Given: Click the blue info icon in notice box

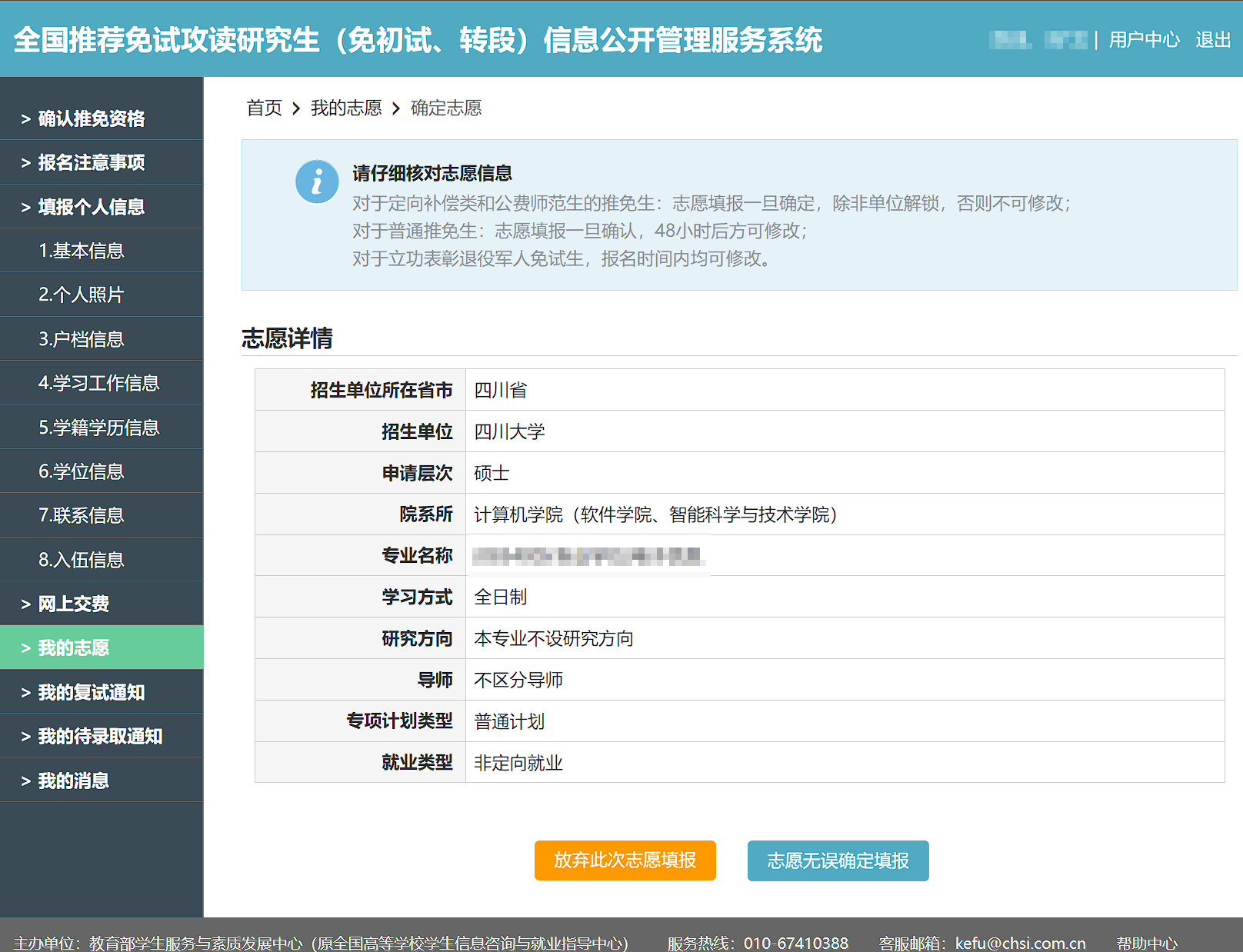Looking at the screenshot, I should [317, 181].
